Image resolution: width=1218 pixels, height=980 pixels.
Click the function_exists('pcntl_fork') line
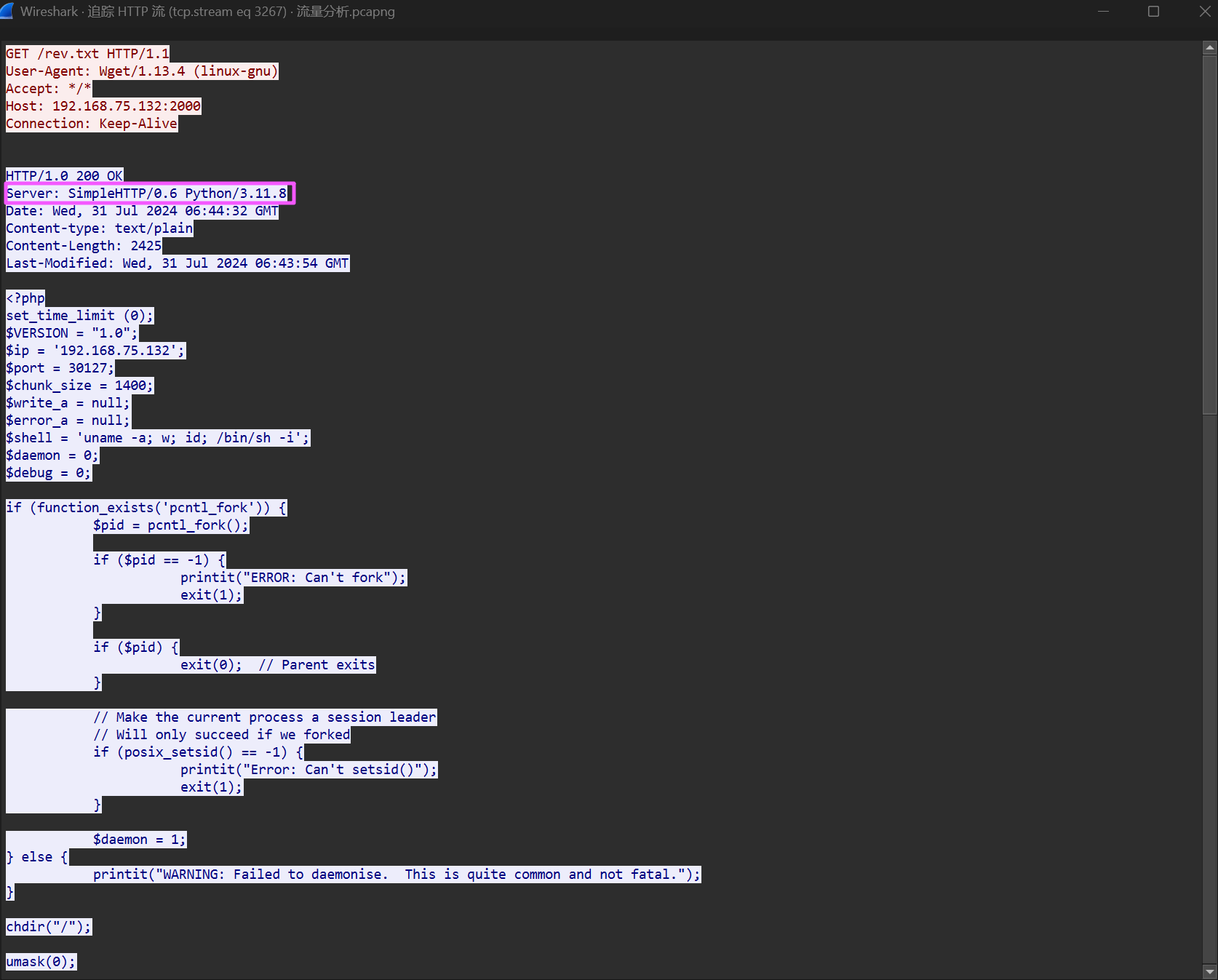(146, 508)
